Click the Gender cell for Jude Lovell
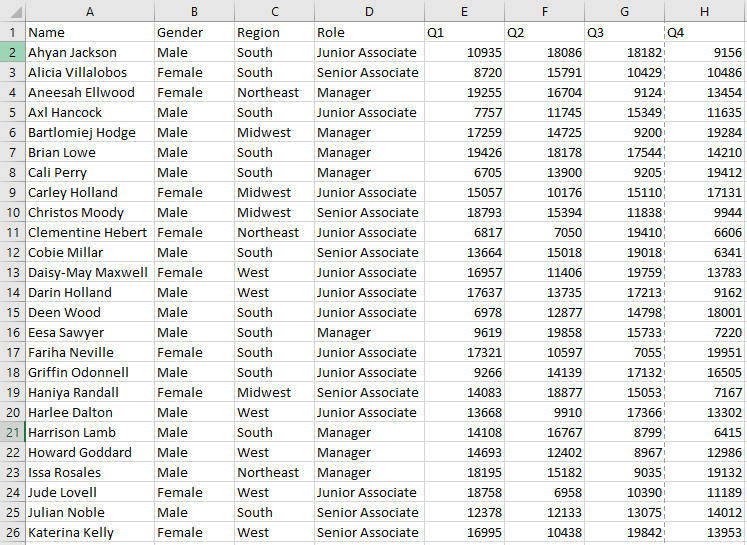Screen dimensions: 747x545 [x=194, y=492]
